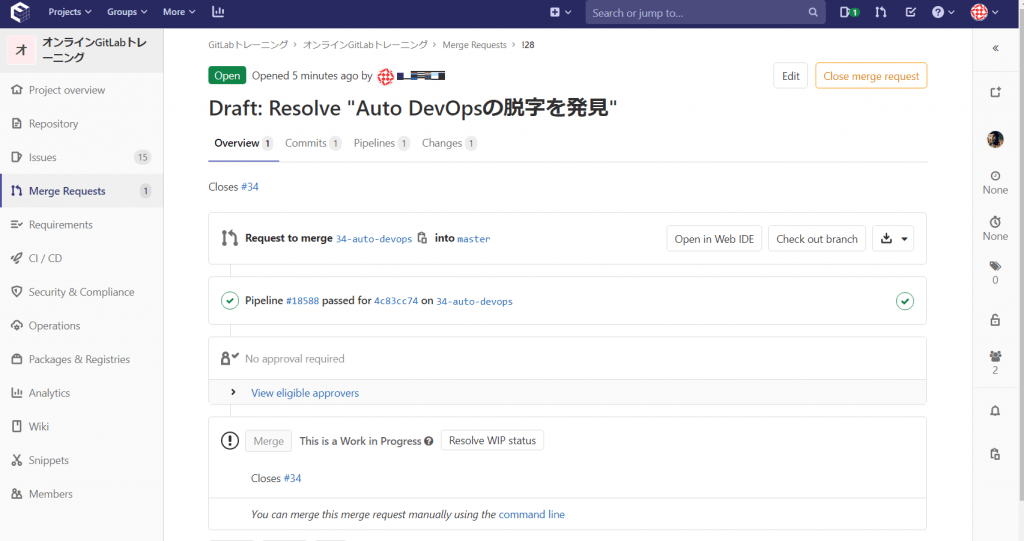Open the Requirements section

pyautogui.click(x=61, y=225)
